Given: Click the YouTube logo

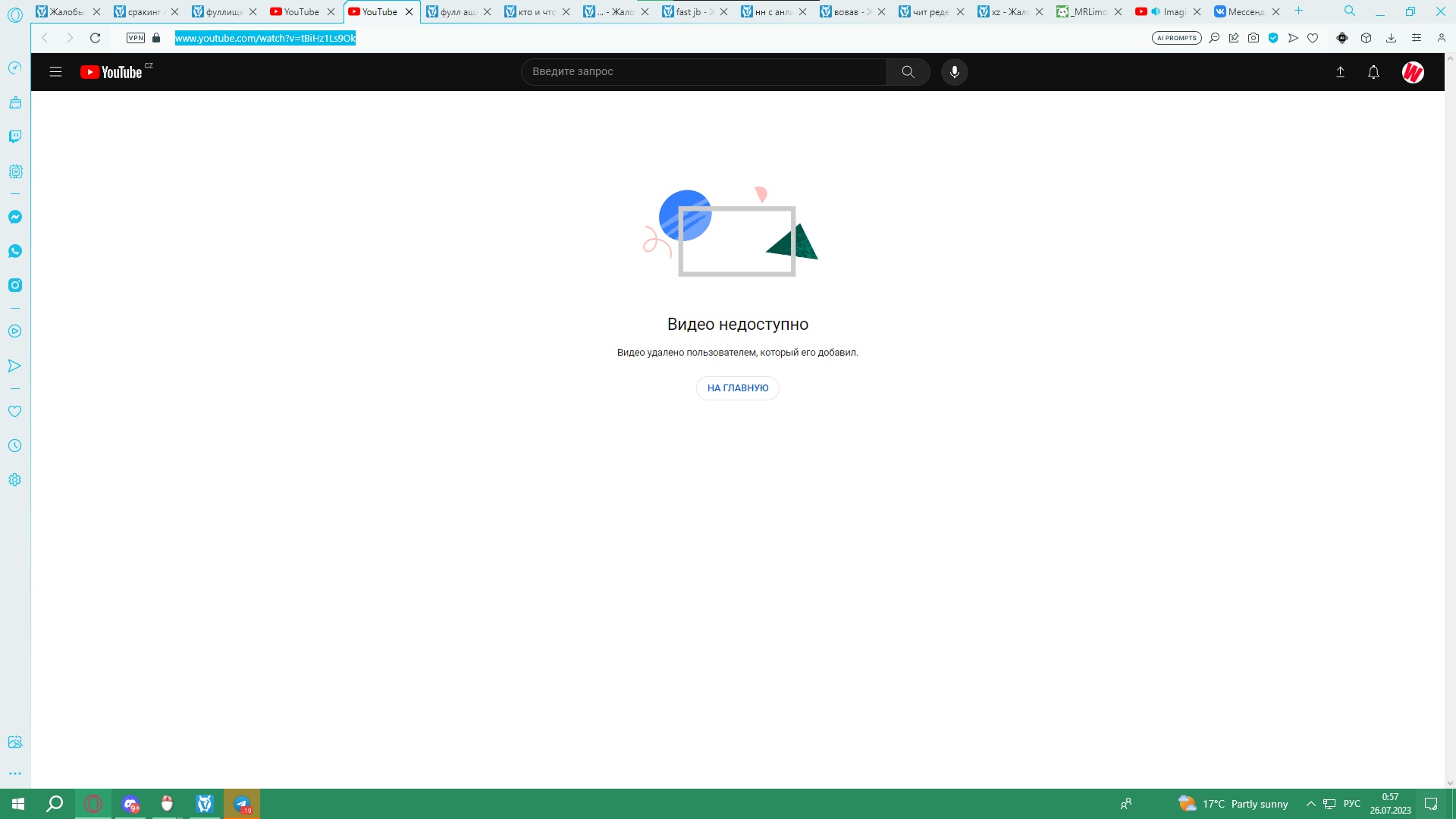Looking at the screenshot, I should pyautogui.click(x=111, y=72).
